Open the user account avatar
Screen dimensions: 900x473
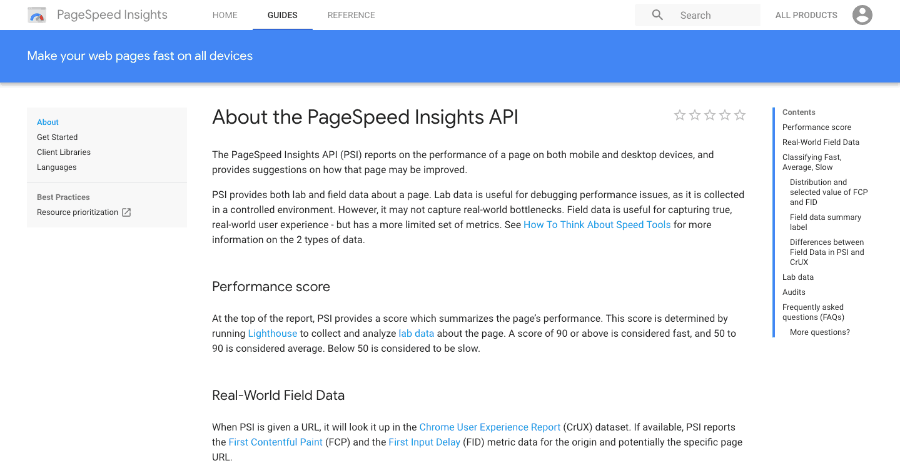pyautogui.click(x=862, y=15)
